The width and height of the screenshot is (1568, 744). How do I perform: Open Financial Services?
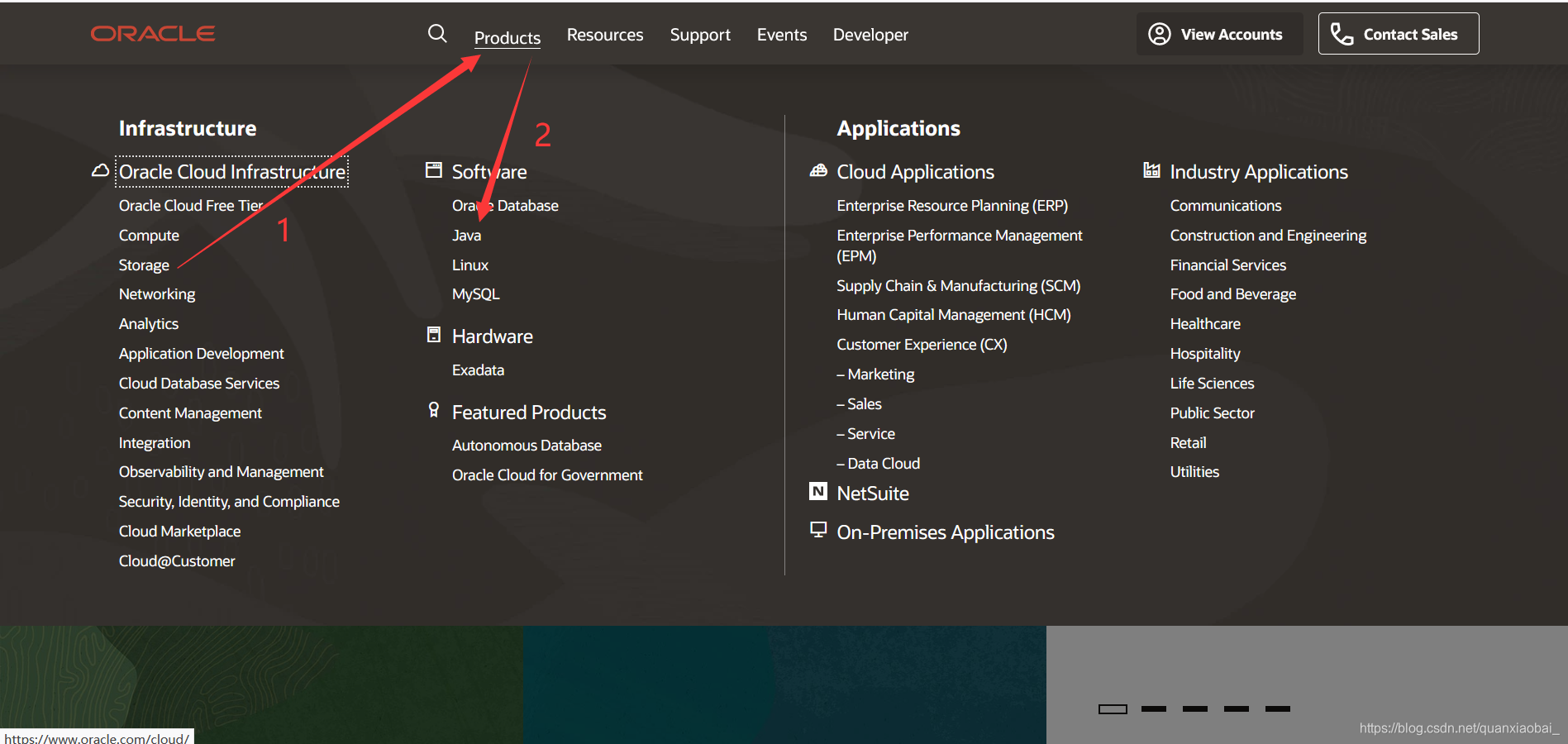pos(1228,265)
